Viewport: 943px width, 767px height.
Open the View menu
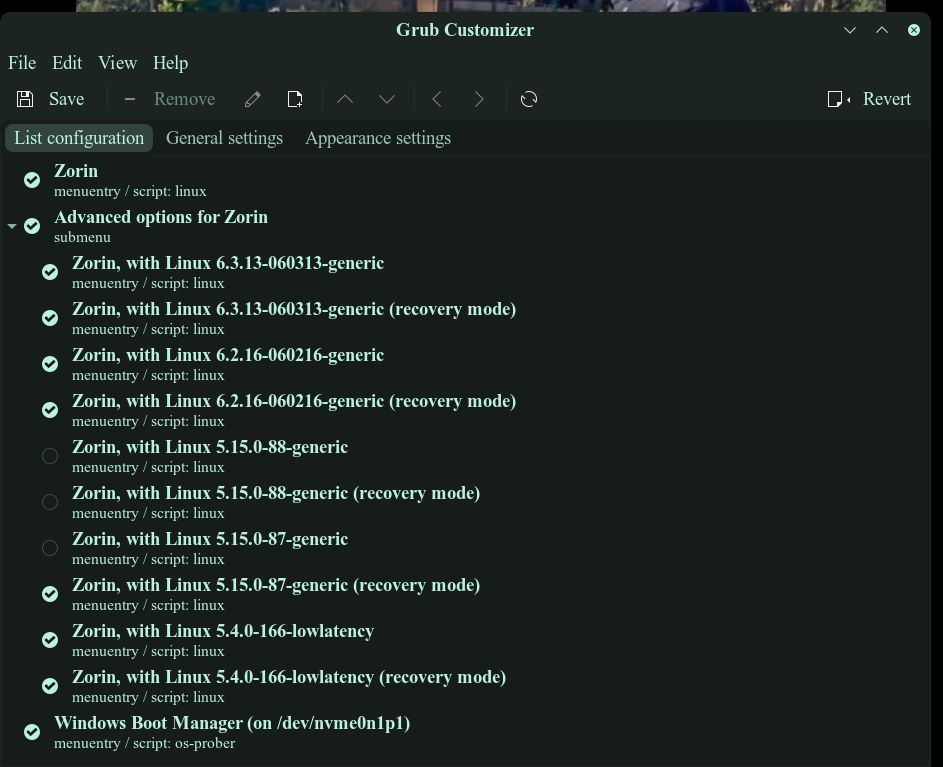click(x=117, y=63)
